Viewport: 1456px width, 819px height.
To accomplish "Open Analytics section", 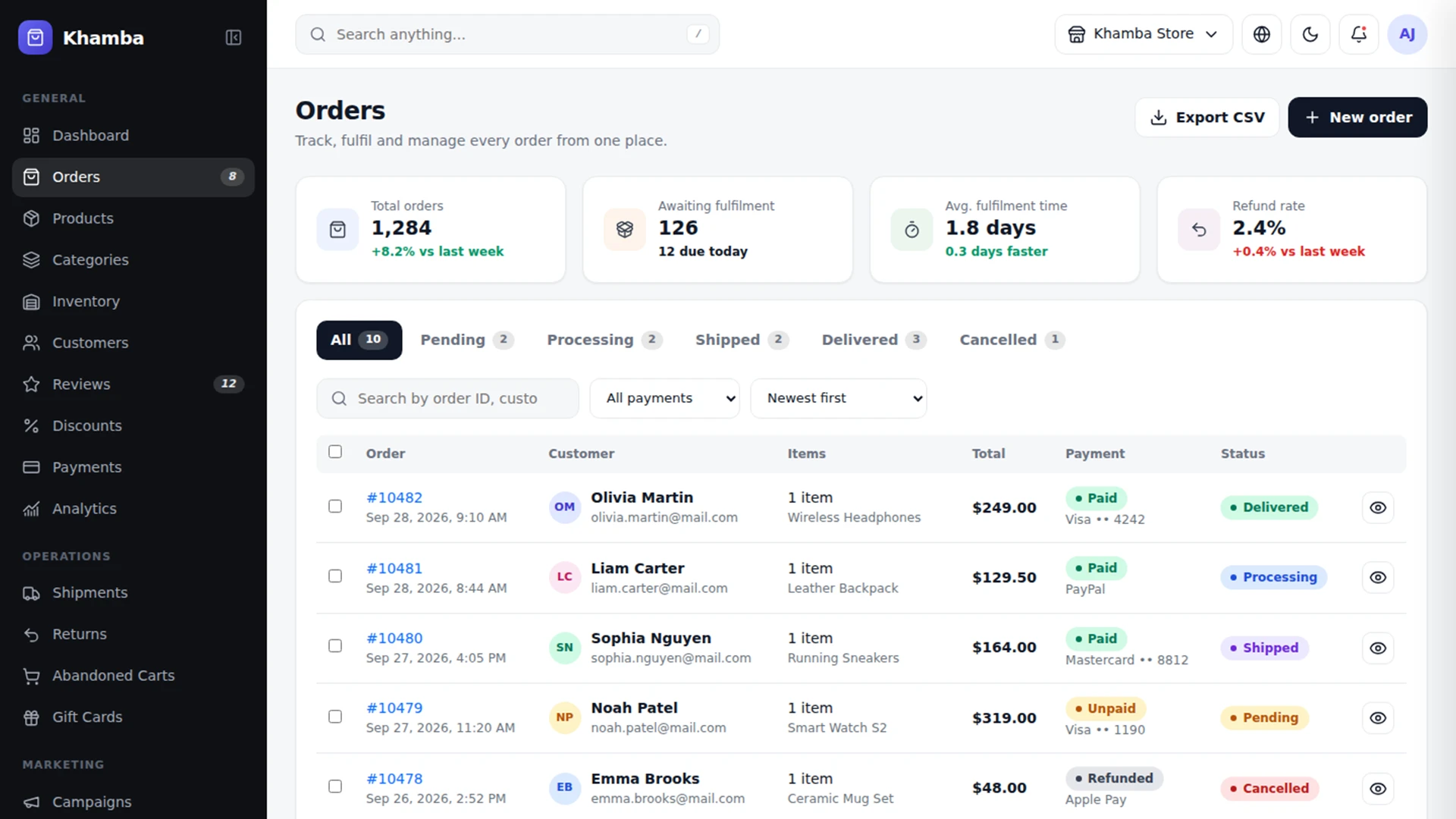I will click(133, 509).
